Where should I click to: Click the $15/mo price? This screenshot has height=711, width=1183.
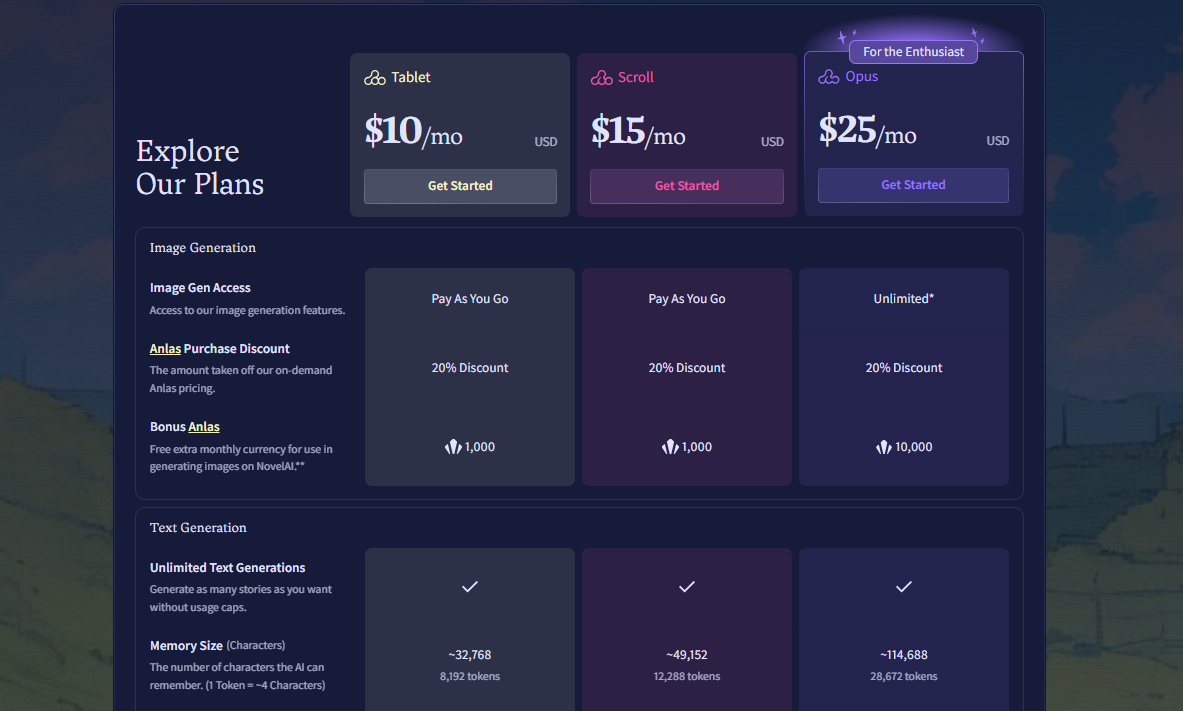click(x=638, y=131)
